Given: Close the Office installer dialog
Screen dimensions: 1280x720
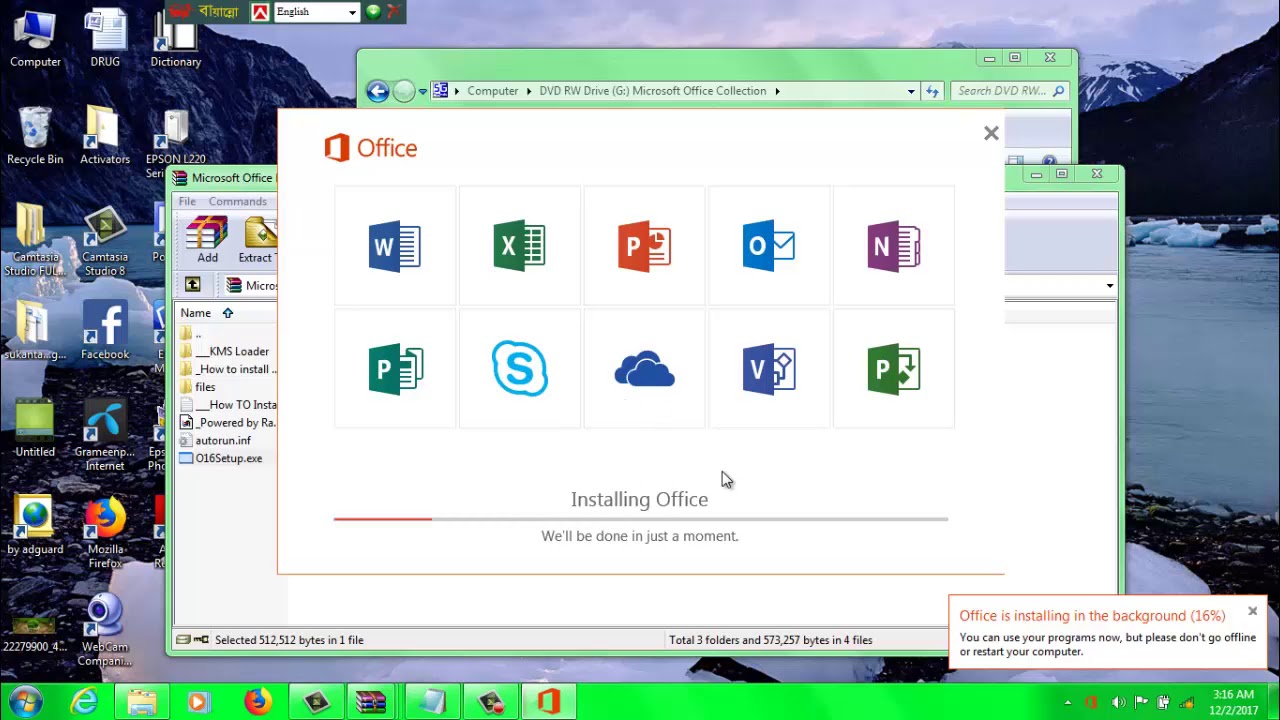Looking at the screenshot, I should (991, 133).
